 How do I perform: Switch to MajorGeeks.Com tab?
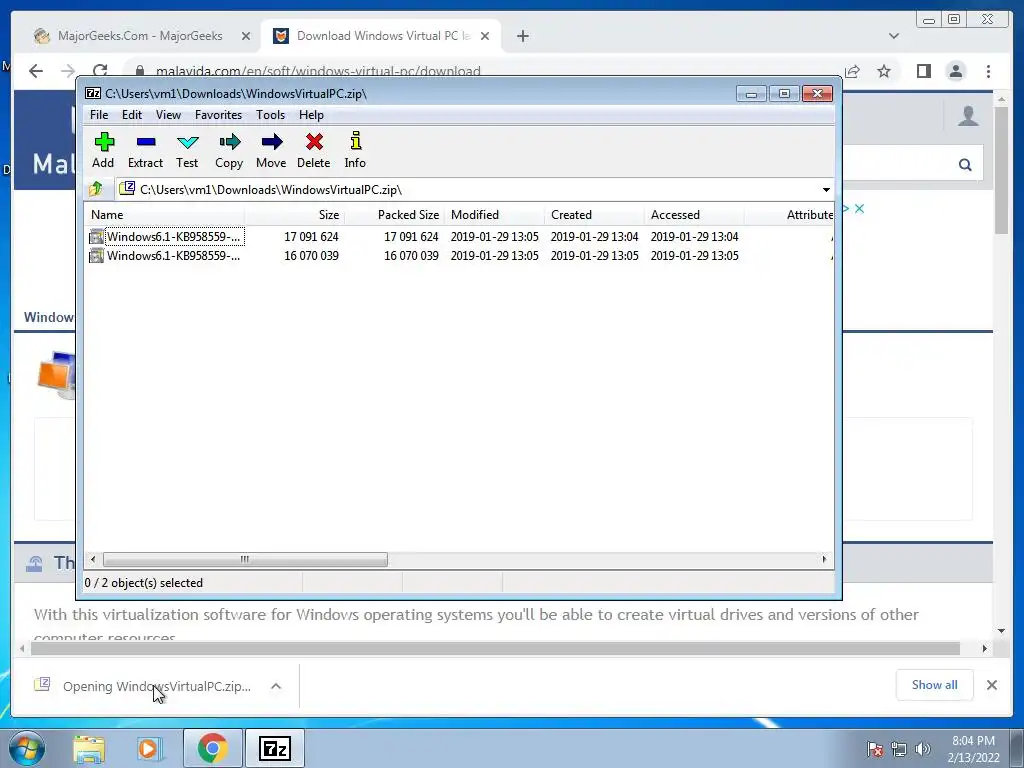pos(140,36)
